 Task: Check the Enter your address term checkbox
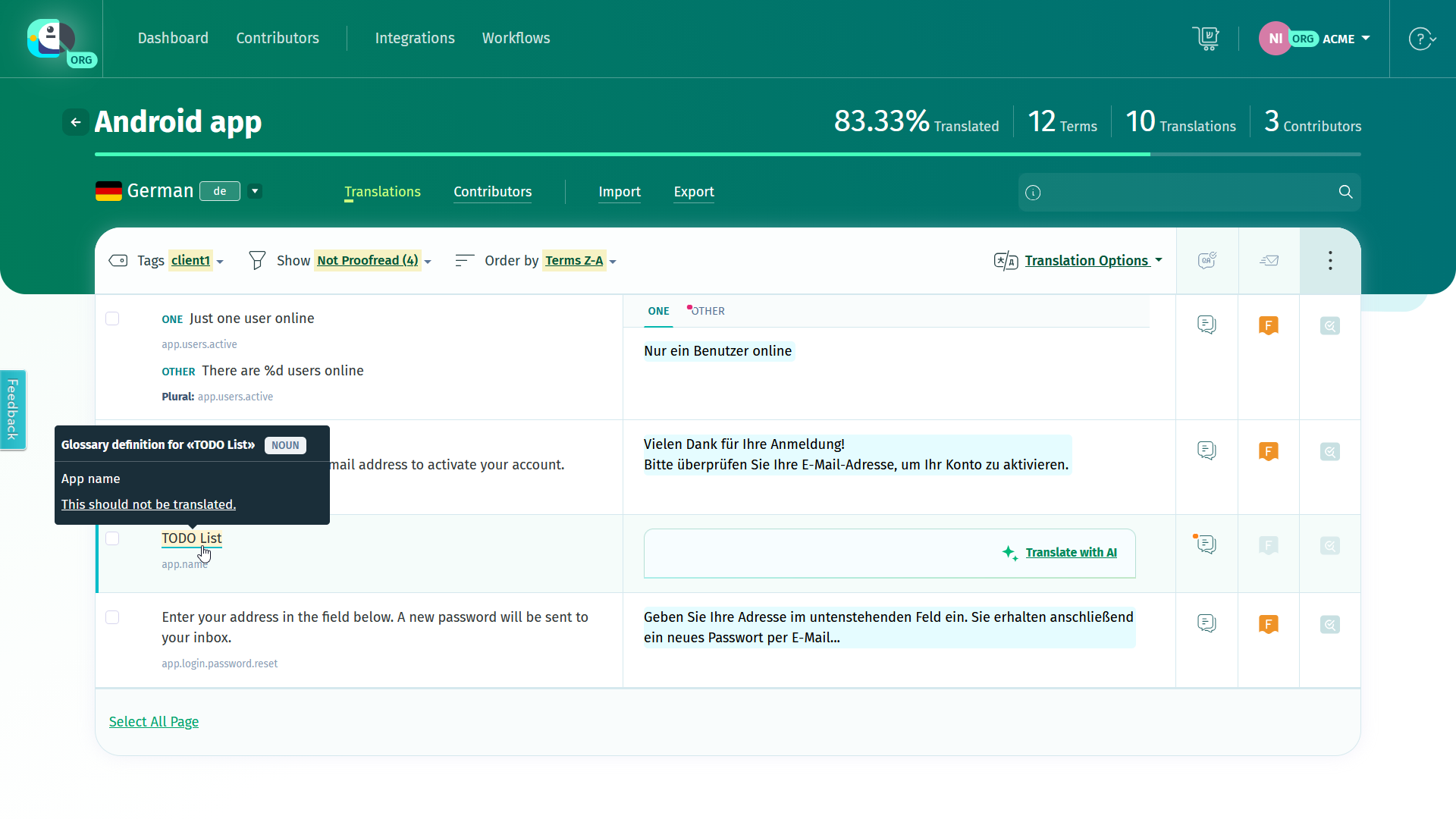(x=112, y=617)
